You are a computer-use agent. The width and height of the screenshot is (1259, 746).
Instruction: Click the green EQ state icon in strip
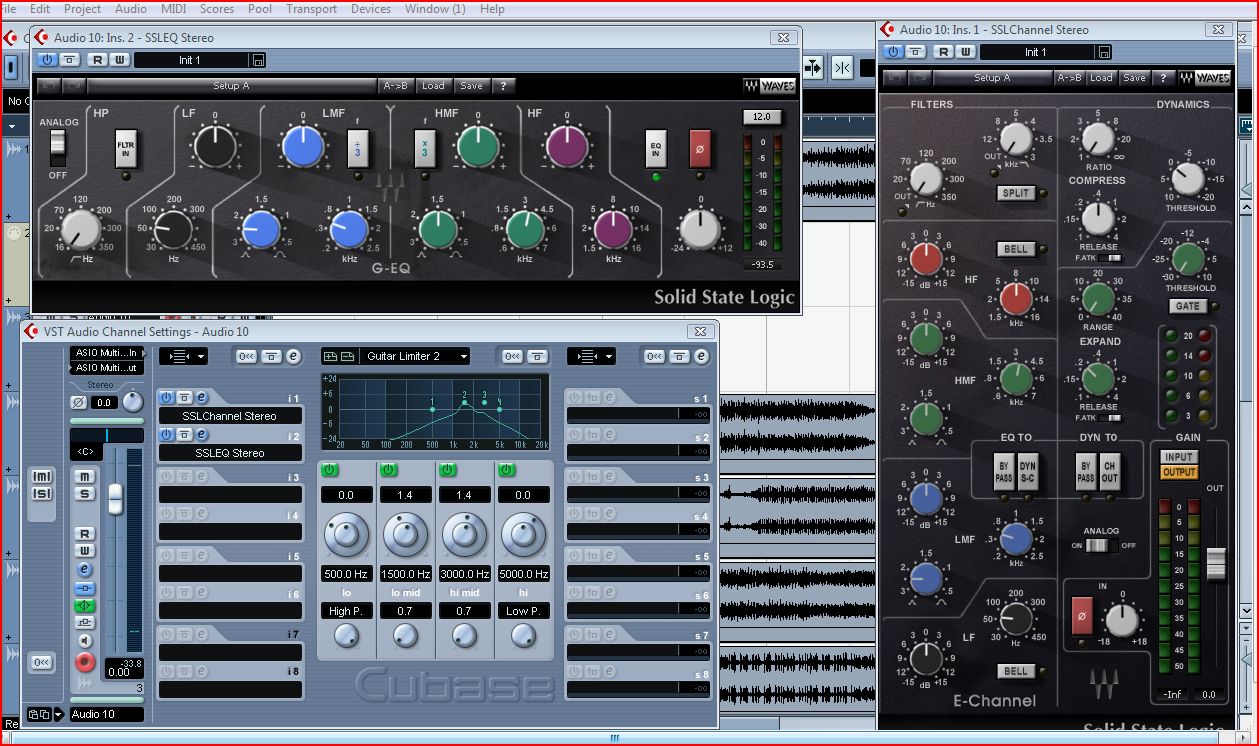[85, 606]
